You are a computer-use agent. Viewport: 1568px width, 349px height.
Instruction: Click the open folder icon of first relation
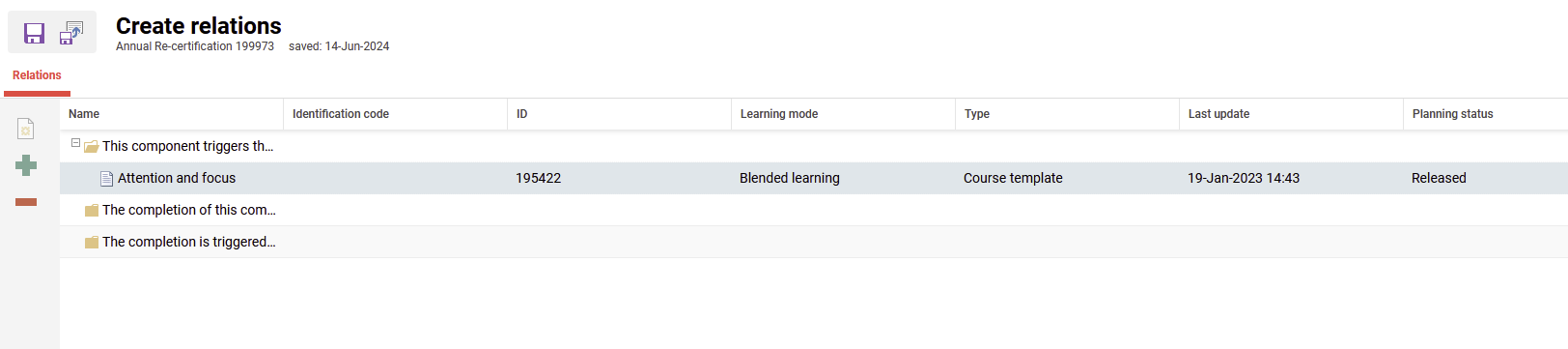[x=92, y=147]
